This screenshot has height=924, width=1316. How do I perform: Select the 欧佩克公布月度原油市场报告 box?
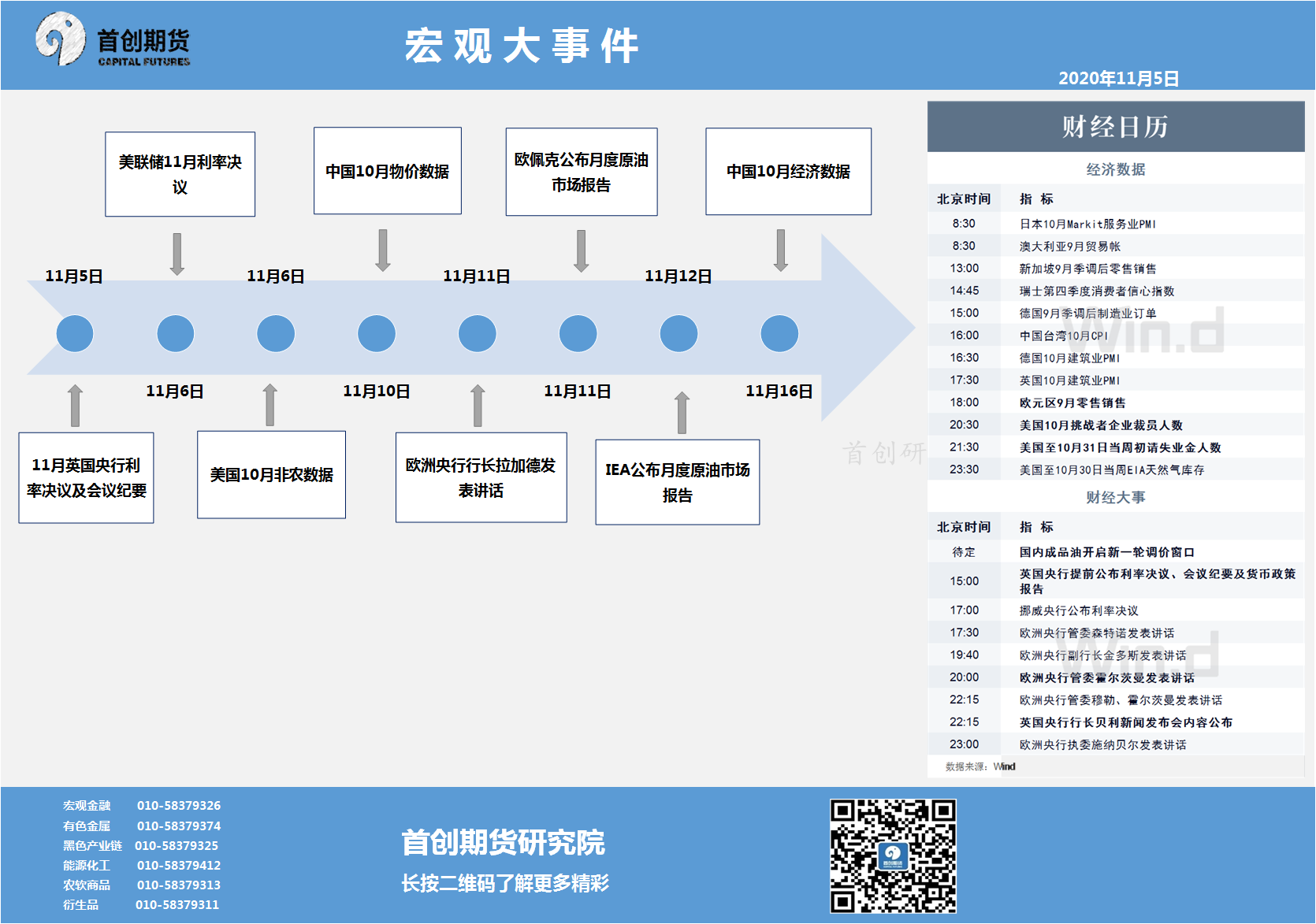pyautogui.click(x=582, y=172)
